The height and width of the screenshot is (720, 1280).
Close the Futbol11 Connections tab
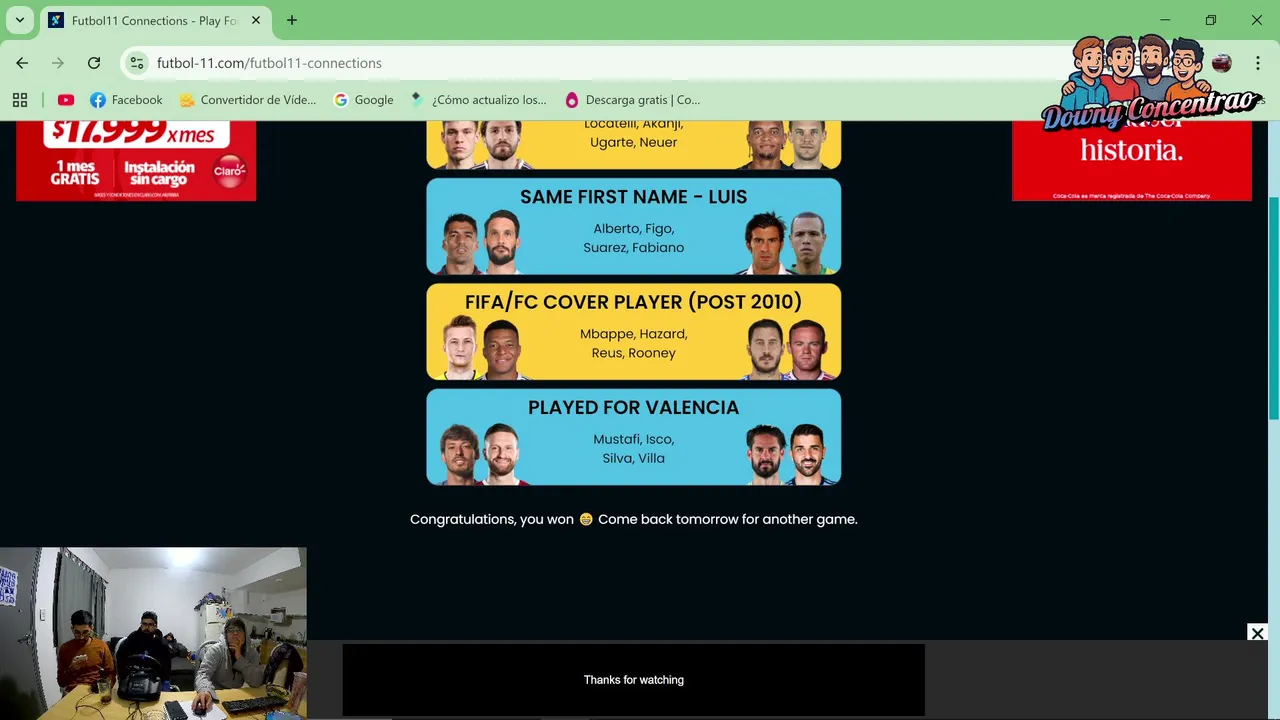(x=257, y=20)
